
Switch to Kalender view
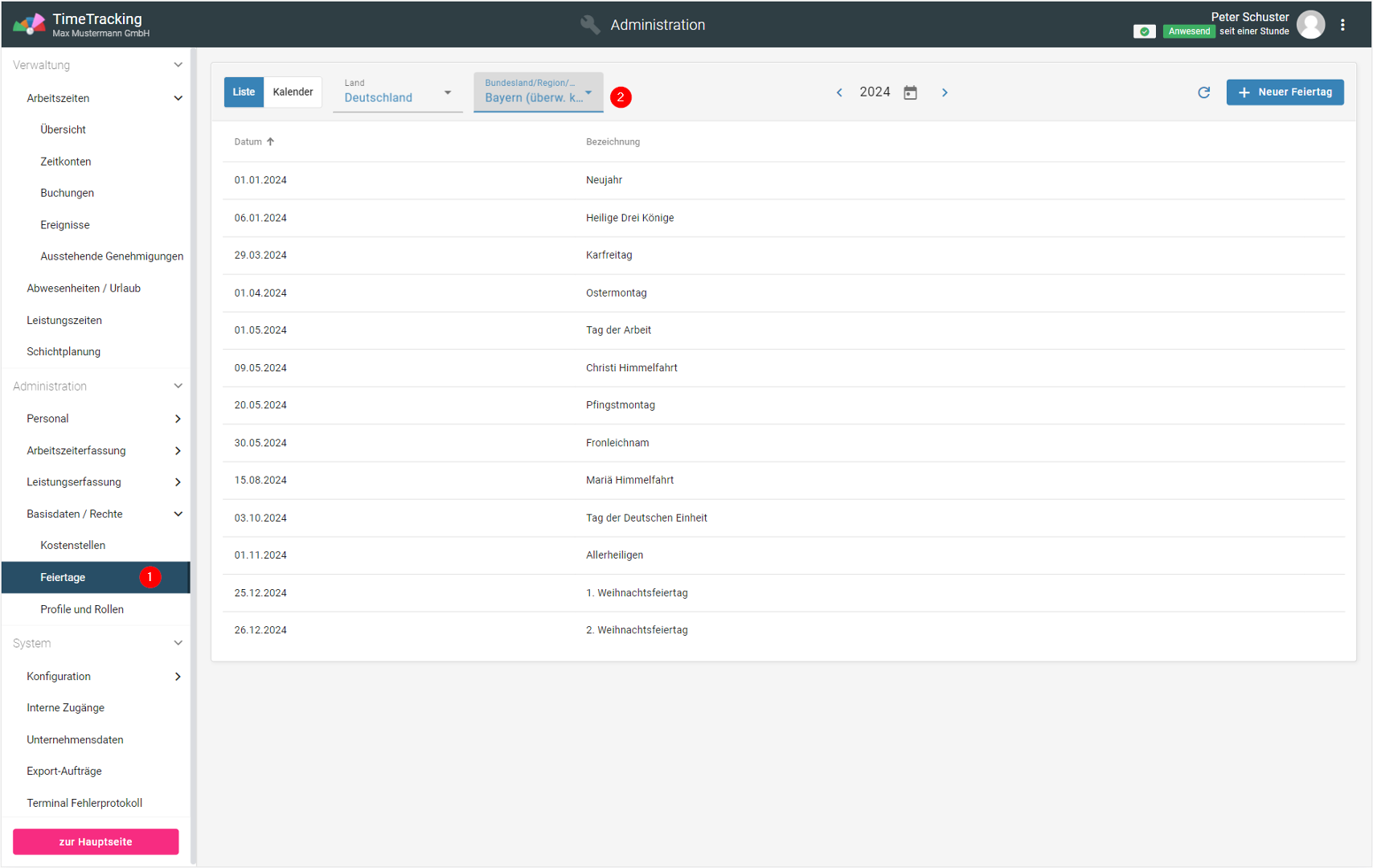pos(293,92)
